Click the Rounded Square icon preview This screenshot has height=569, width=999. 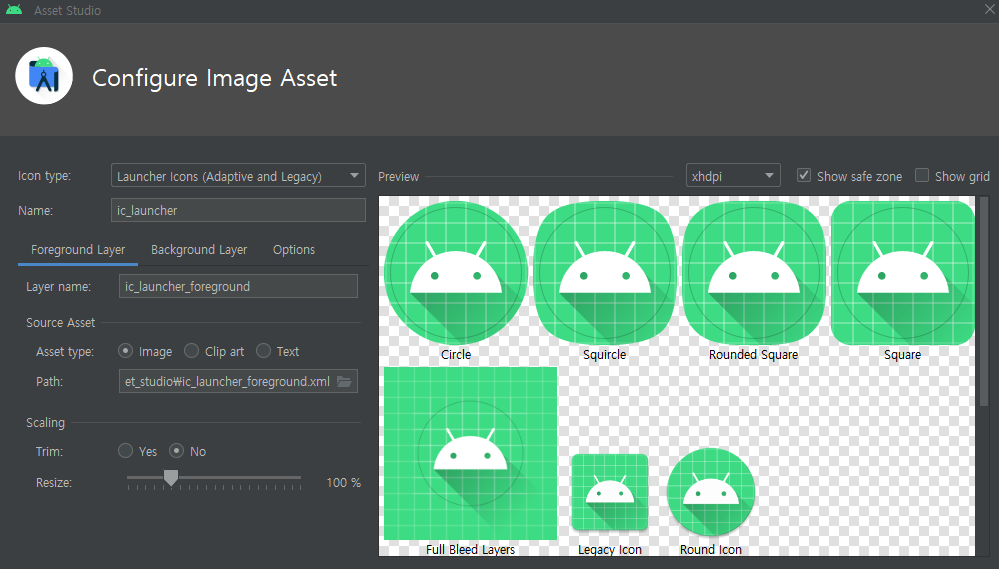point(754,273)
